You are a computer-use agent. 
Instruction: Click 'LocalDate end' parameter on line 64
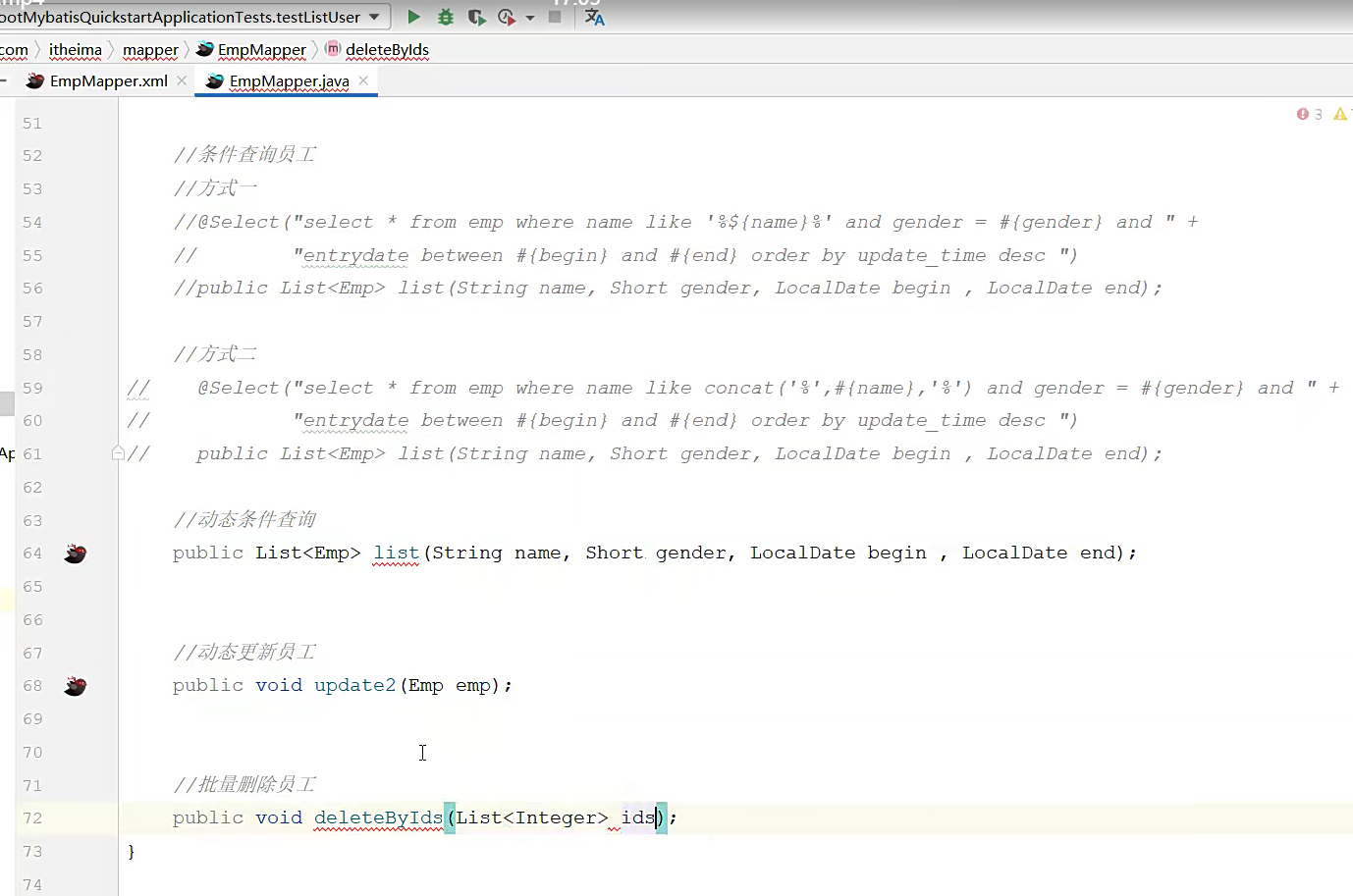(x=1040, y=553)
